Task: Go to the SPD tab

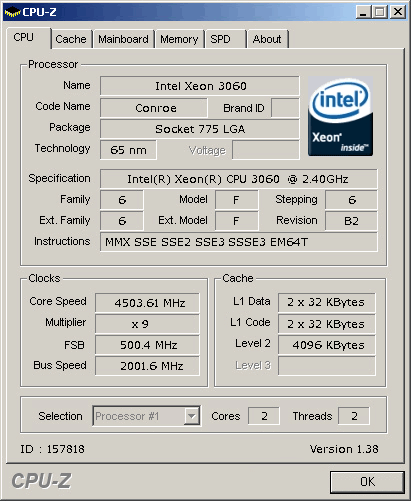Action: (225, 39)
